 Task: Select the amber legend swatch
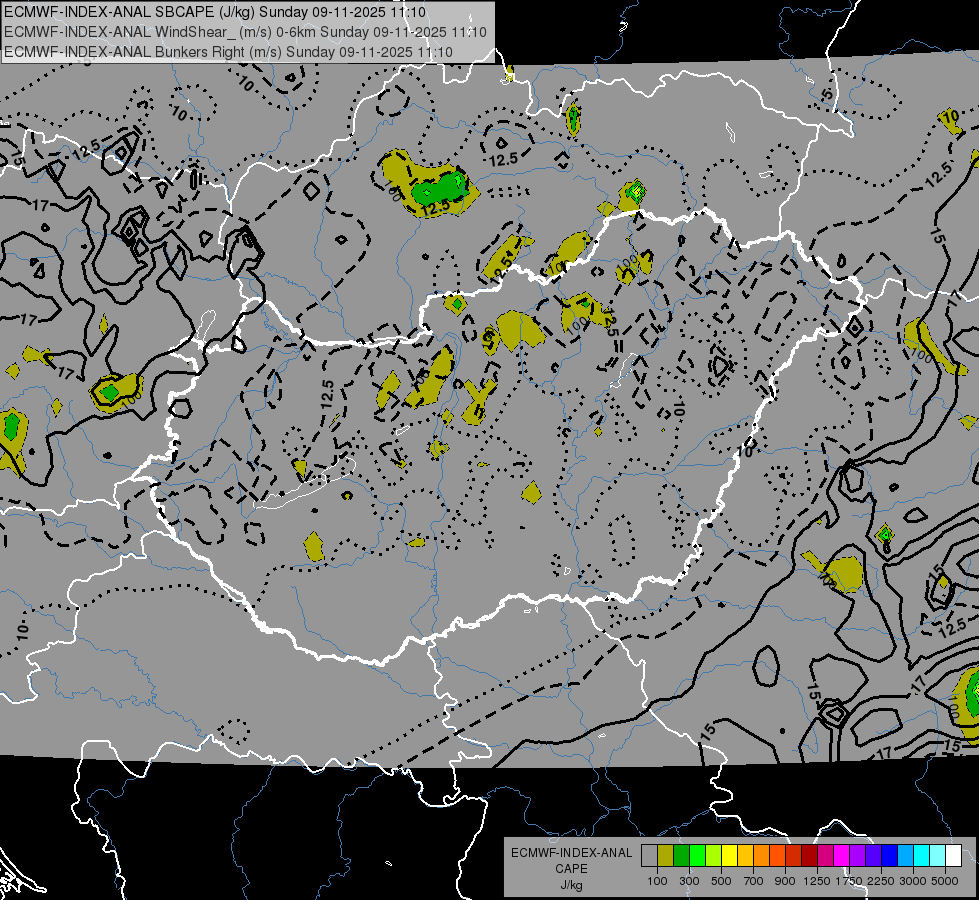(745, 856)
